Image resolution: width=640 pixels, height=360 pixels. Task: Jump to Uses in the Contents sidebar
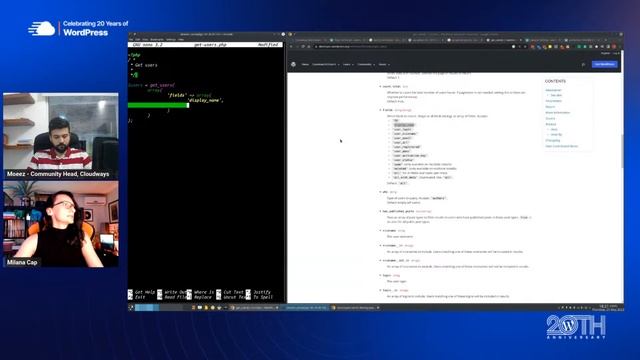(x=554, y=129)
